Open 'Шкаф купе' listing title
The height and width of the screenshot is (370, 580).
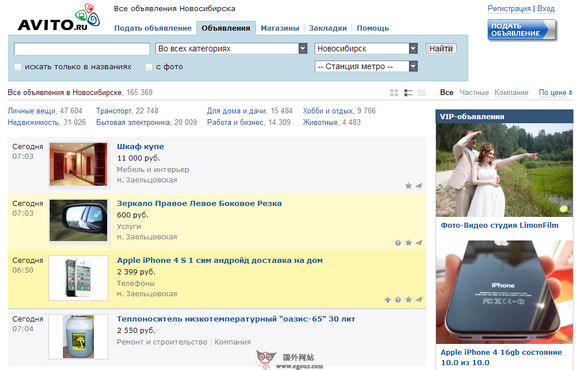coord(140,147)
